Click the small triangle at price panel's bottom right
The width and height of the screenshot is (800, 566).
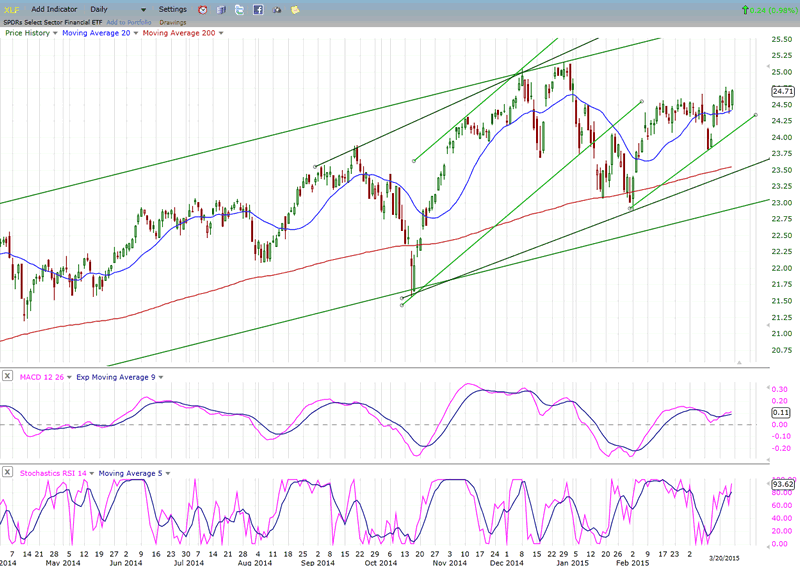click(739, 362)
